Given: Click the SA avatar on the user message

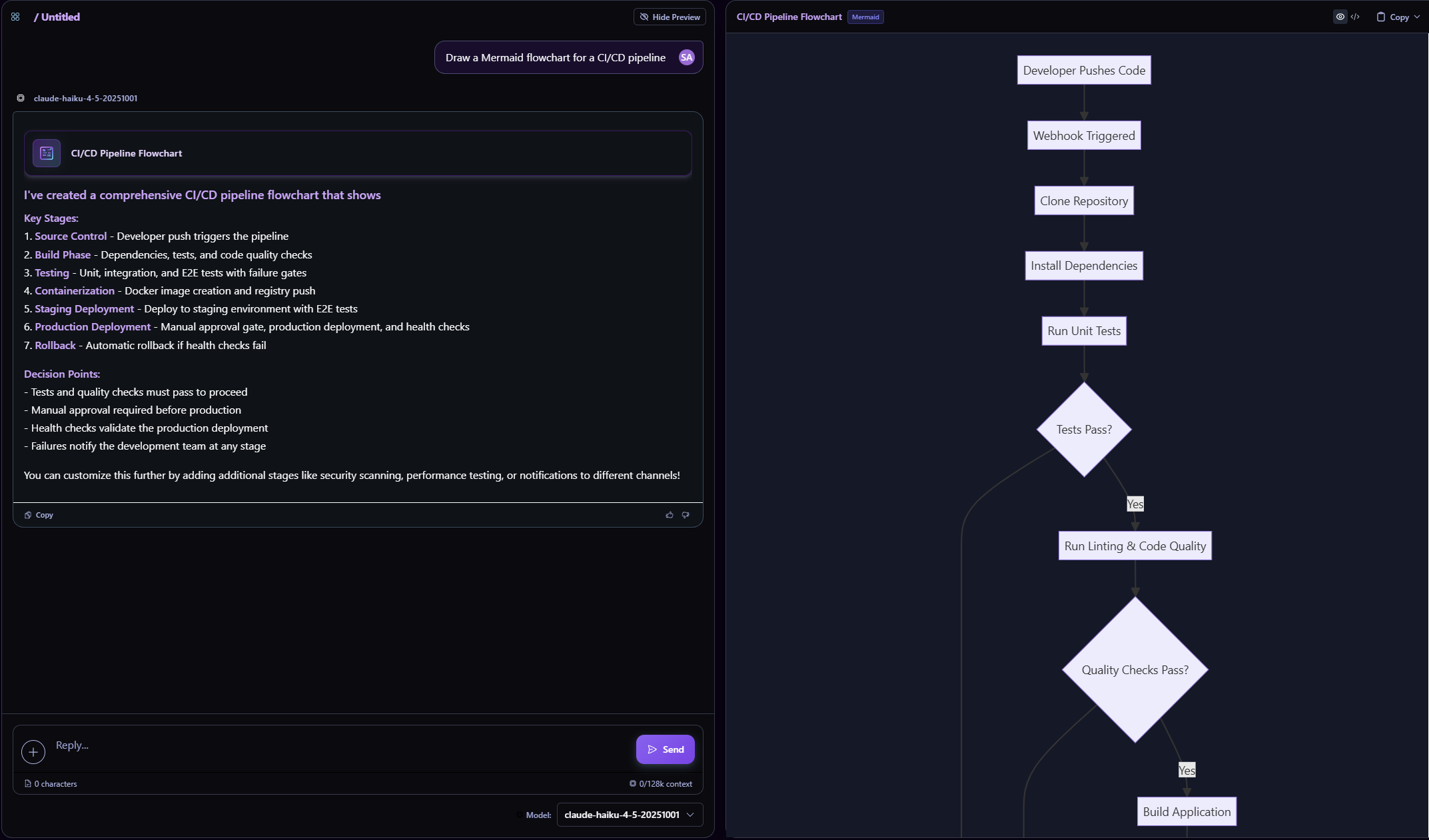Looking at the screenshot, I should click(x=686, y=57).
